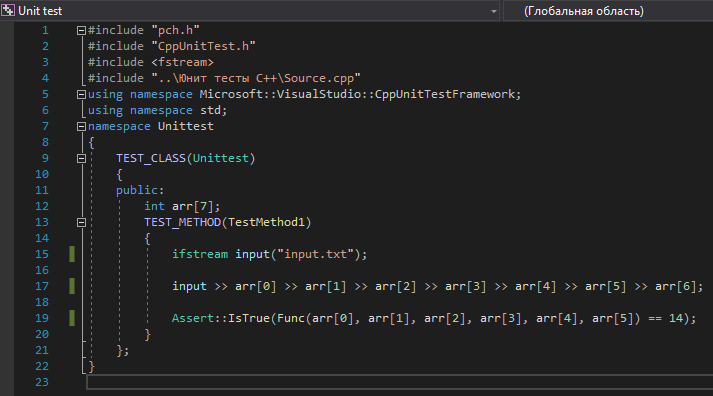Click the value 14 on line 19

tap(675, 318)
